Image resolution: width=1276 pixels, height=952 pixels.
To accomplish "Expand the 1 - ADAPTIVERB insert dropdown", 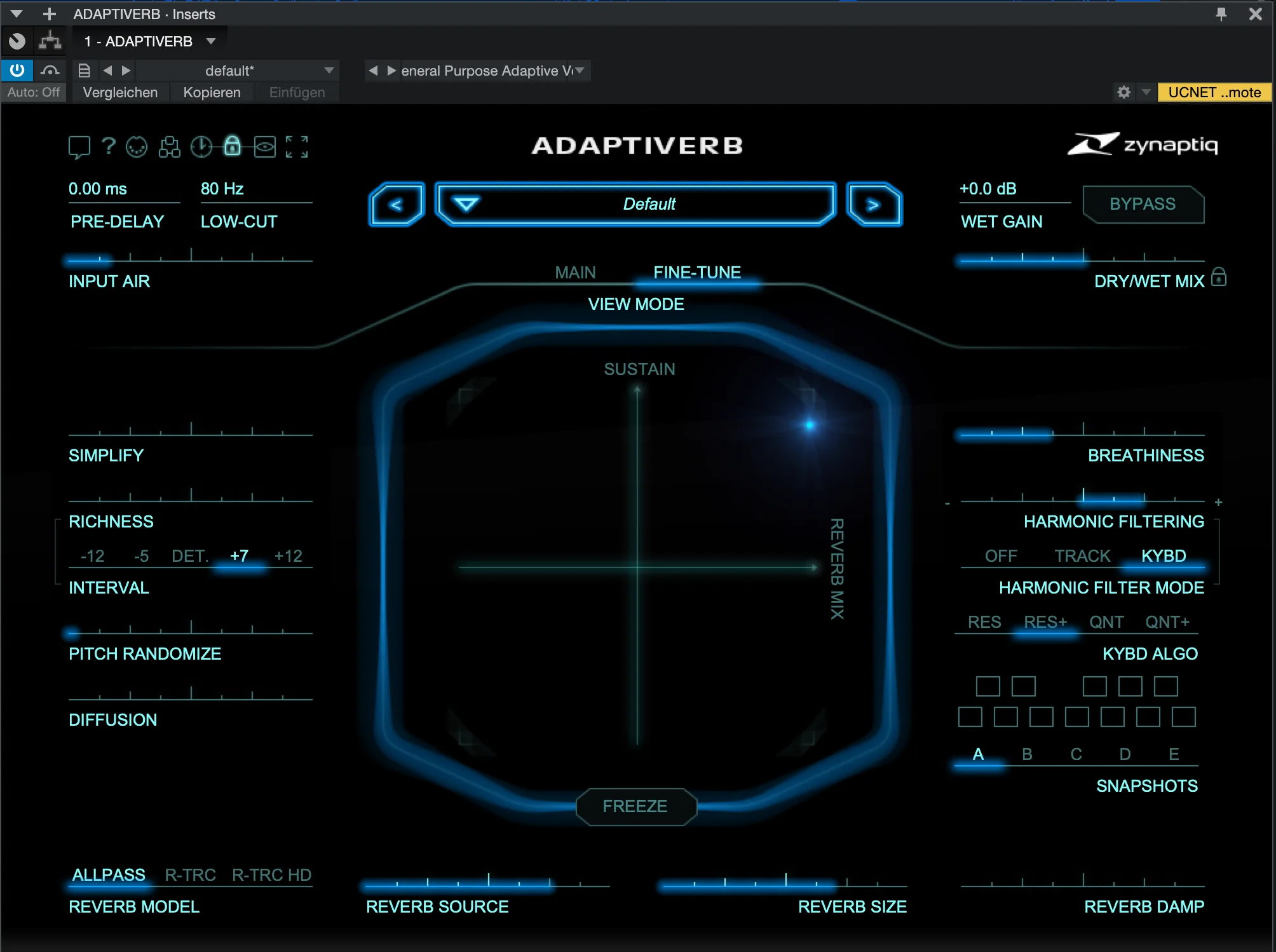I will click(211, 41).
